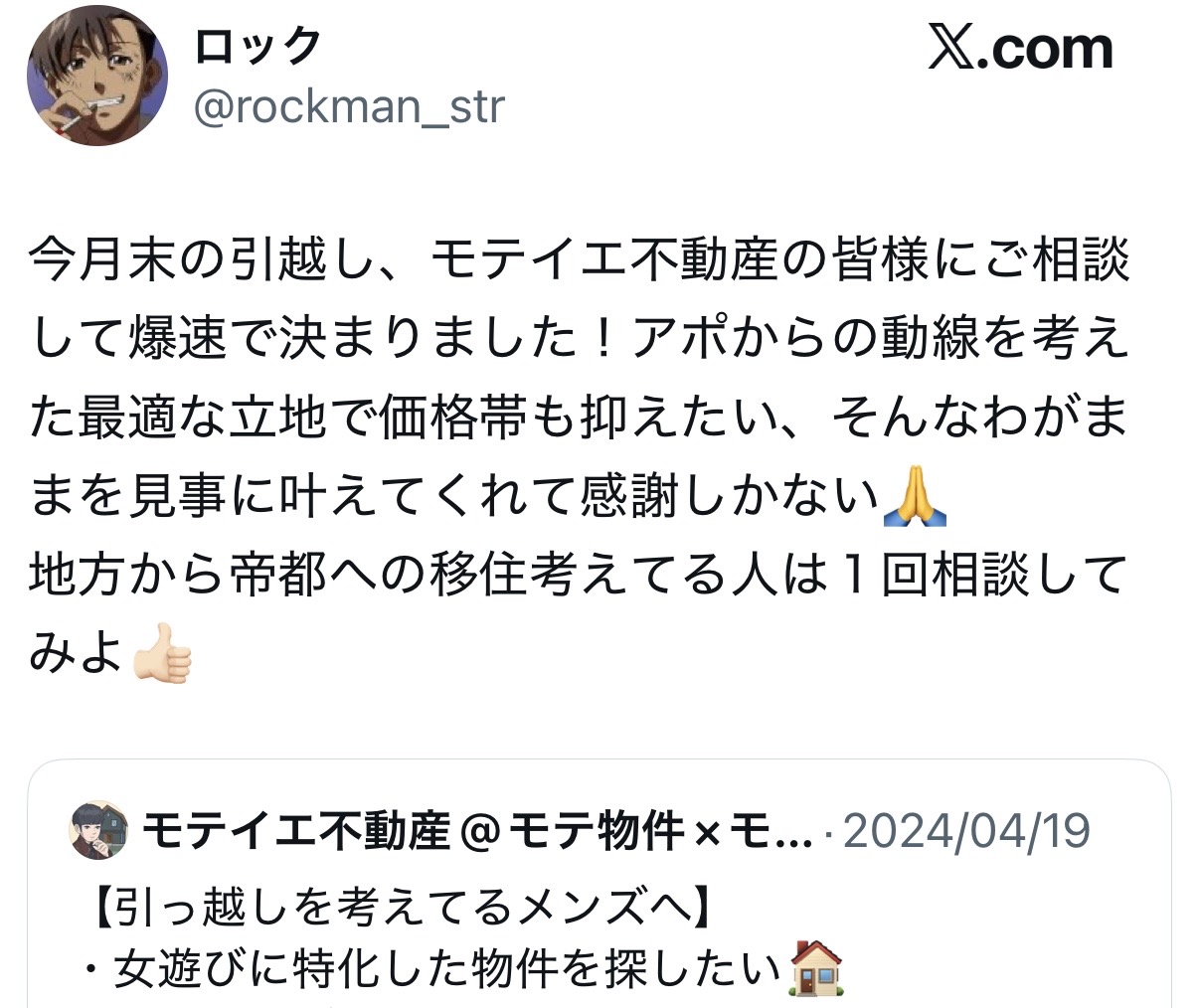This screenshot has width=1199, height=1008.
Task: Open quoted author name モテイエ不動産@モテ物件
Action: (x=477, y=831)
